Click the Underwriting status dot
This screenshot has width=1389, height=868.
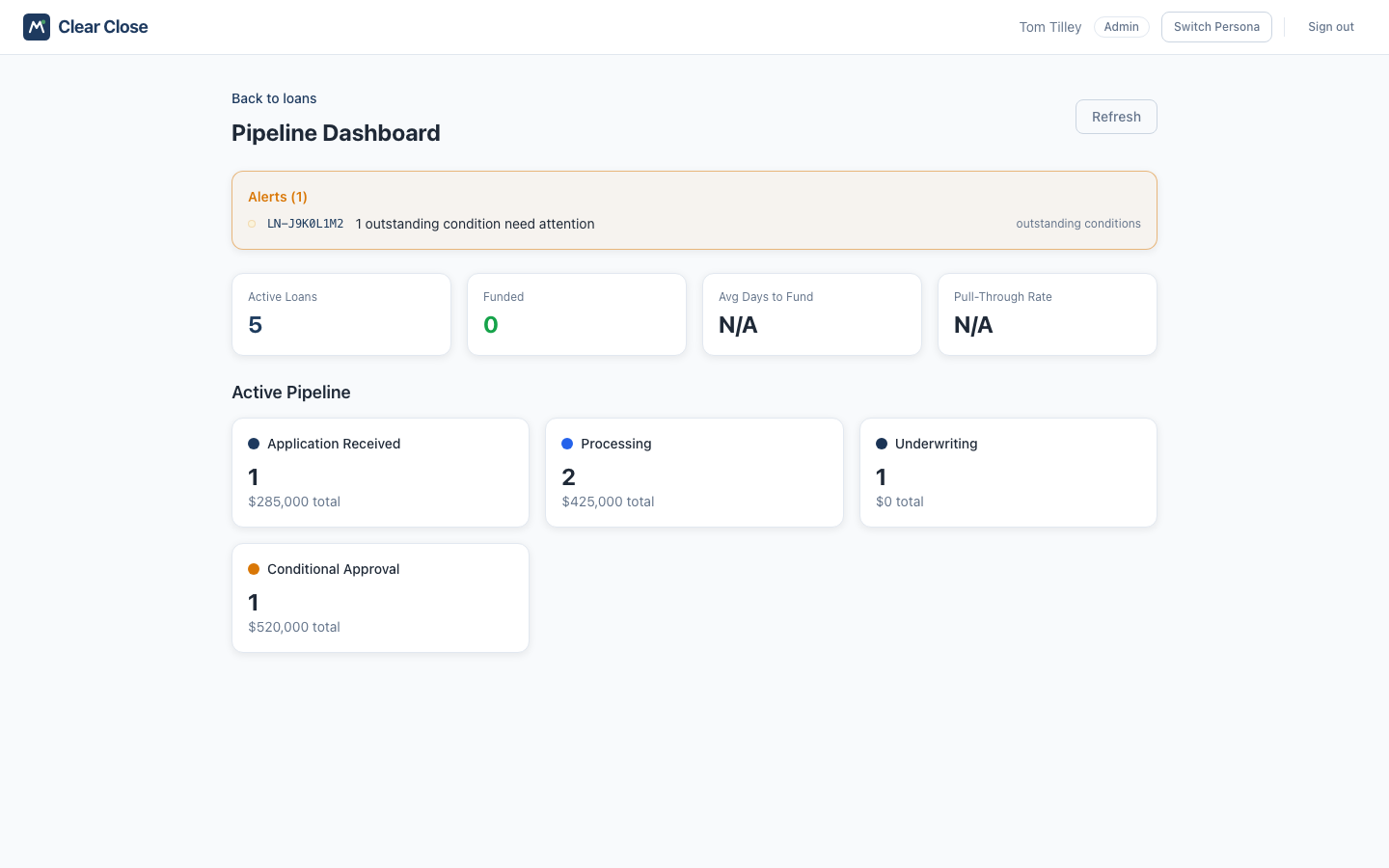click(x=881, y=444)
